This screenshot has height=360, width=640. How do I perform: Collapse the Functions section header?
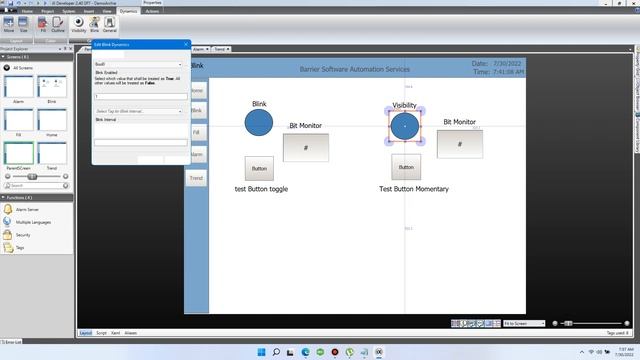point(37,198)
